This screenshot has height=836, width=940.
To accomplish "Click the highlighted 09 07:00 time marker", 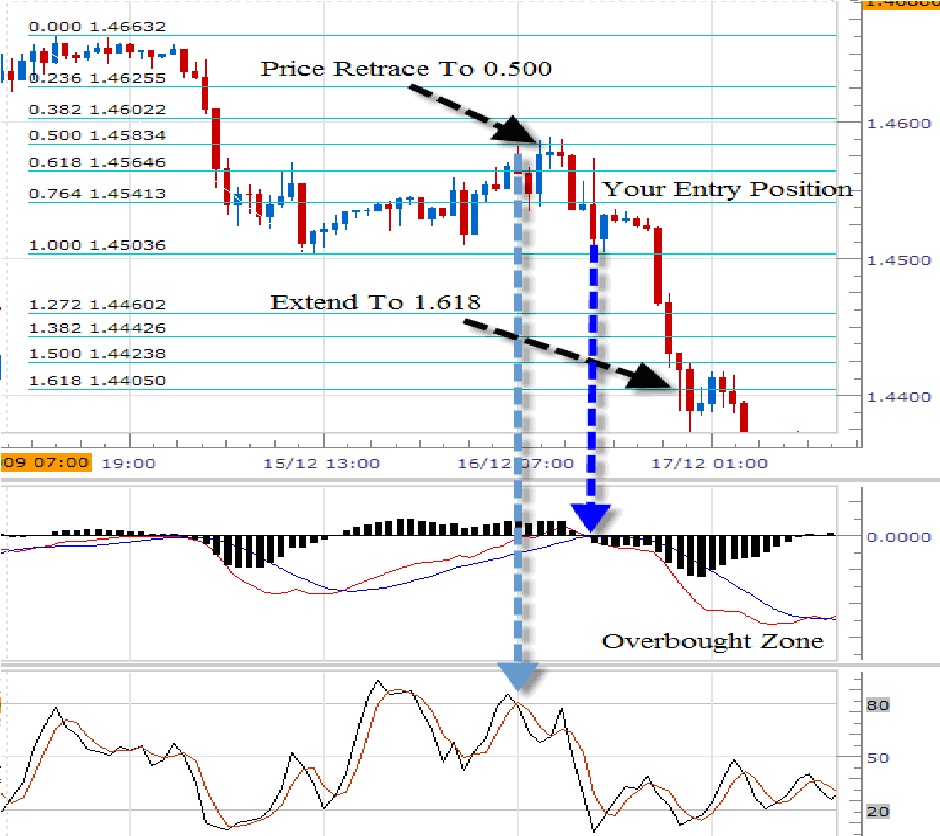I will tap(46, 463).
